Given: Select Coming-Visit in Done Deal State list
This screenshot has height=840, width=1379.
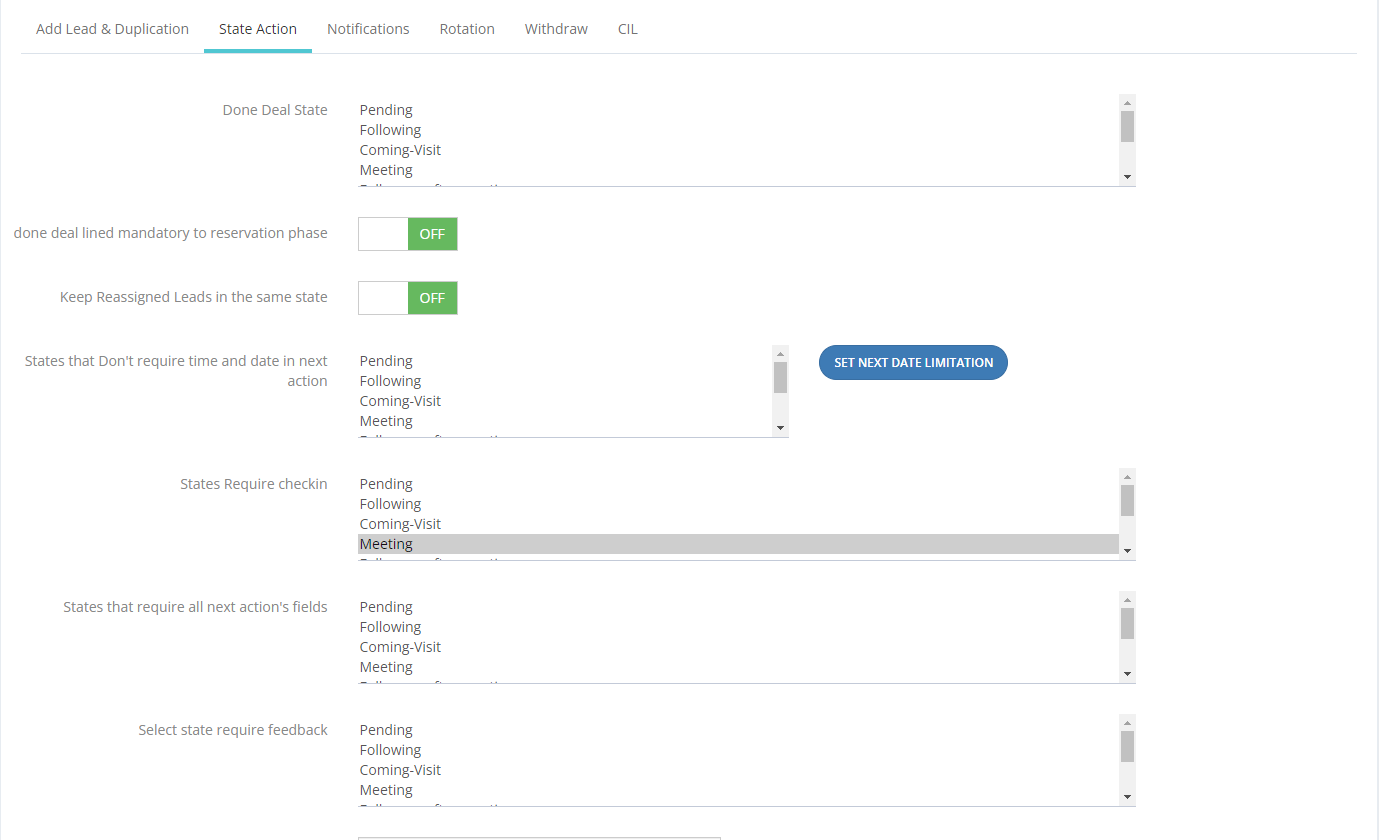Looking at the screenshot, I should pyautogui.click(x=738, y=150).
